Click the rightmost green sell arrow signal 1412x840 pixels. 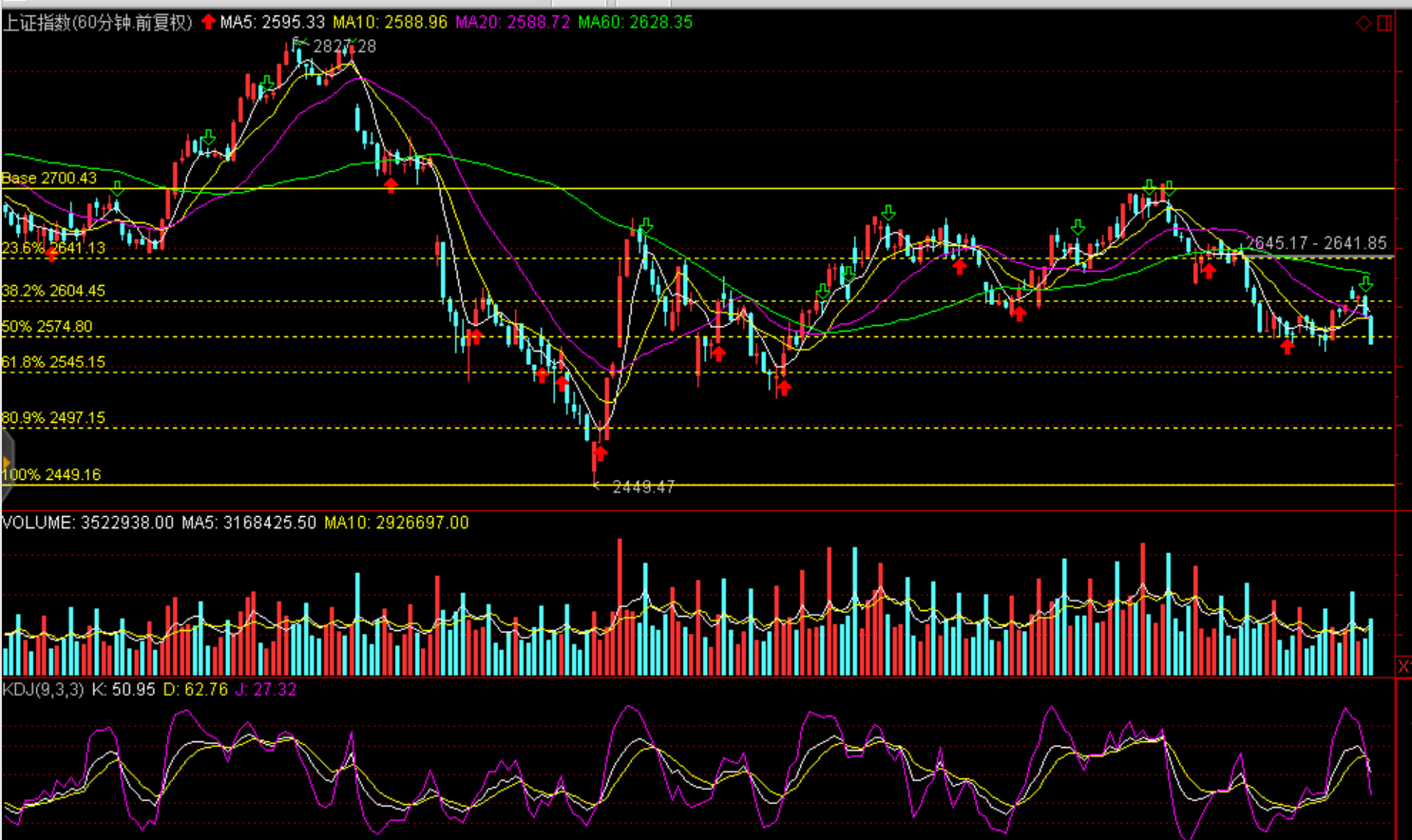pos(1365,283)
